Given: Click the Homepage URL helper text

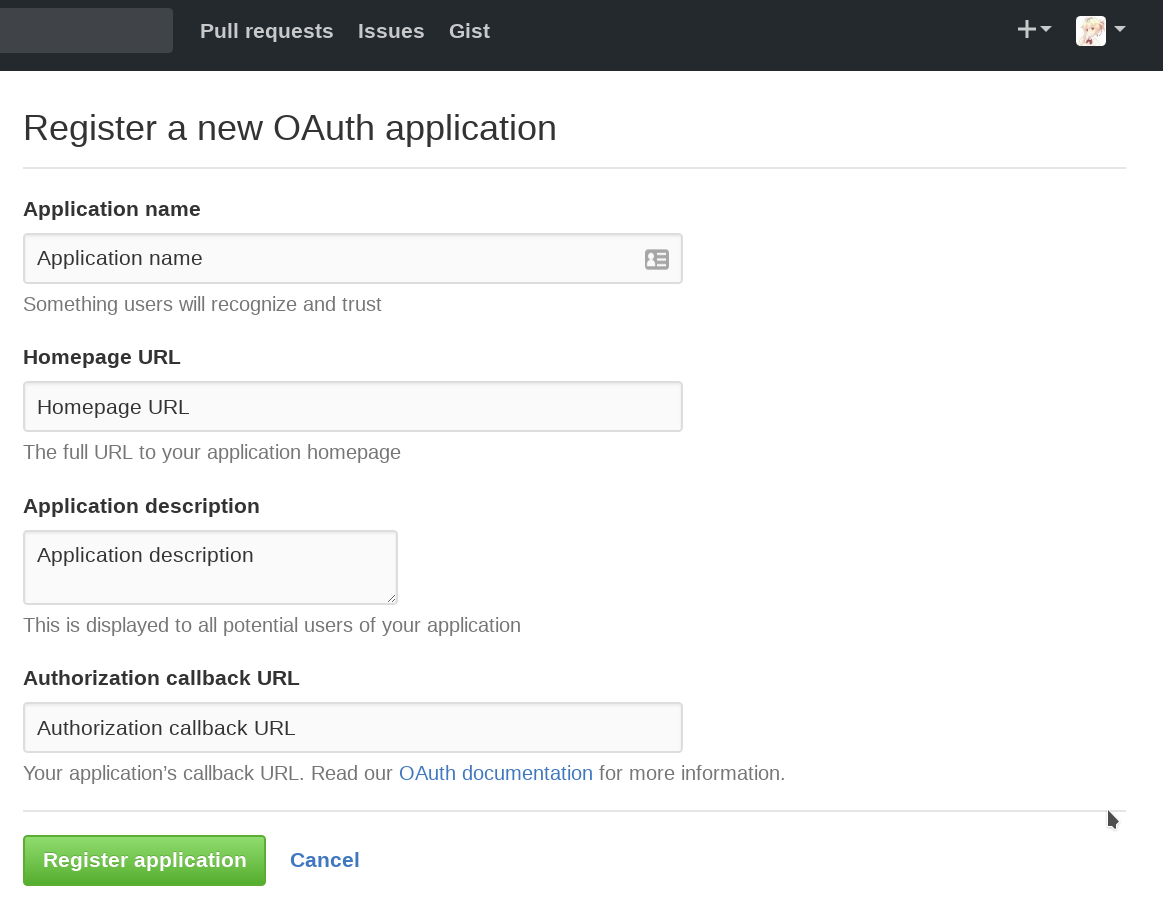Looking at the screenshot, I should [x=211, y=452].
